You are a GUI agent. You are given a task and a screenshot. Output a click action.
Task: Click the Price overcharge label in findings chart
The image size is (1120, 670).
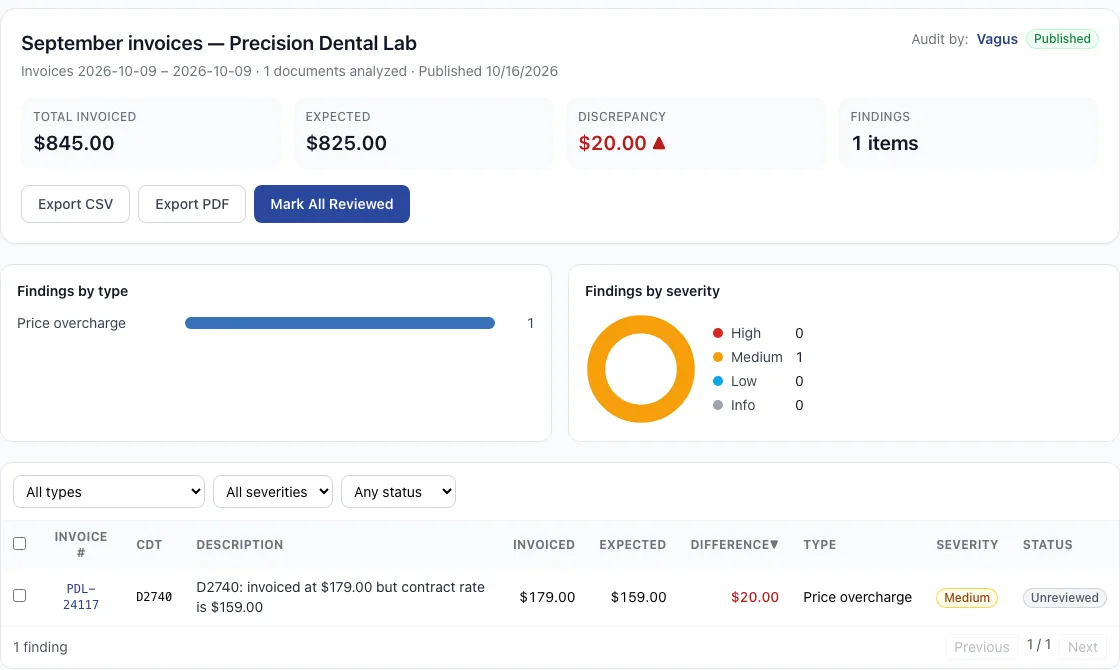point(71,324)
